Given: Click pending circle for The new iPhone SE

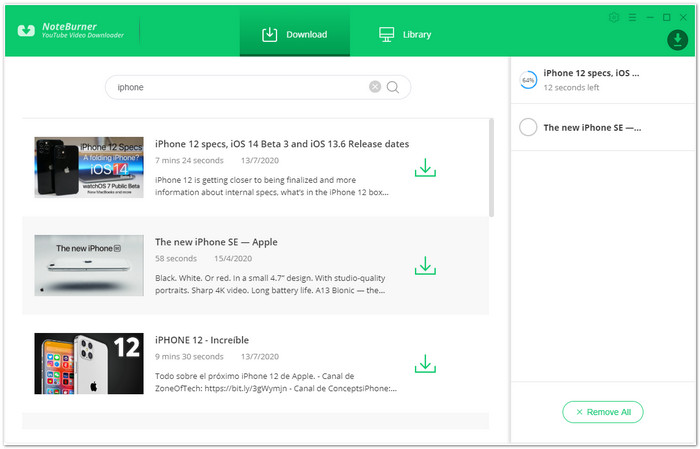Looking at the screenshot, I should point(528,127).
